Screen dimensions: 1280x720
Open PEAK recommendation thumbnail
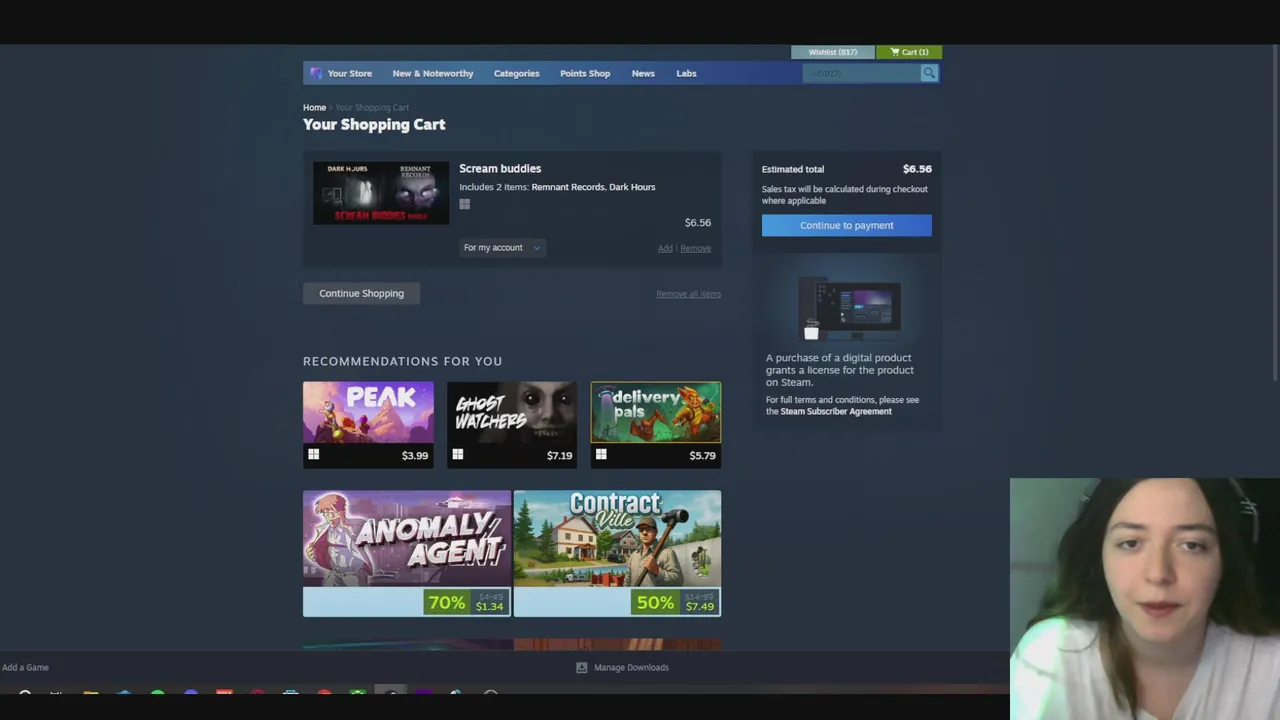[x=368, y=412]
